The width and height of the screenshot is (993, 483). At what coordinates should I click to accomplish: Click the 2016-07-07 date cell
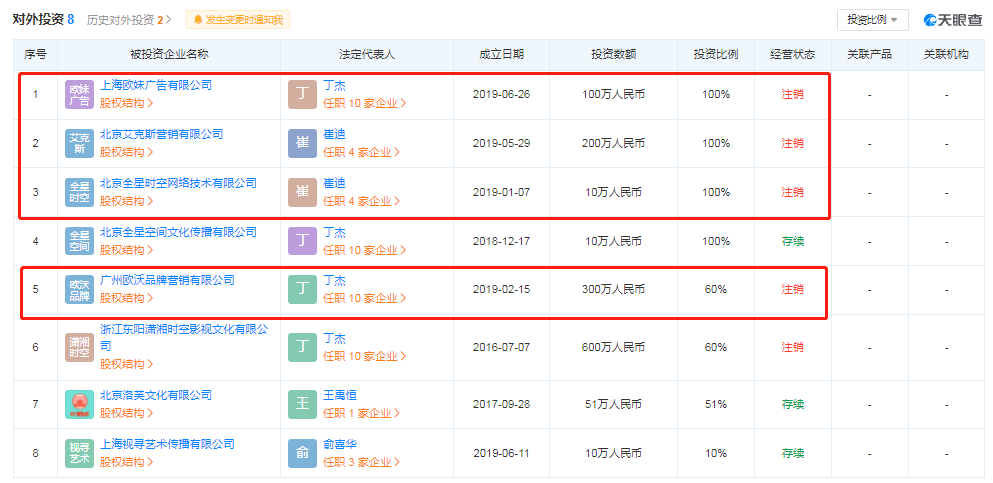(502, 347)
